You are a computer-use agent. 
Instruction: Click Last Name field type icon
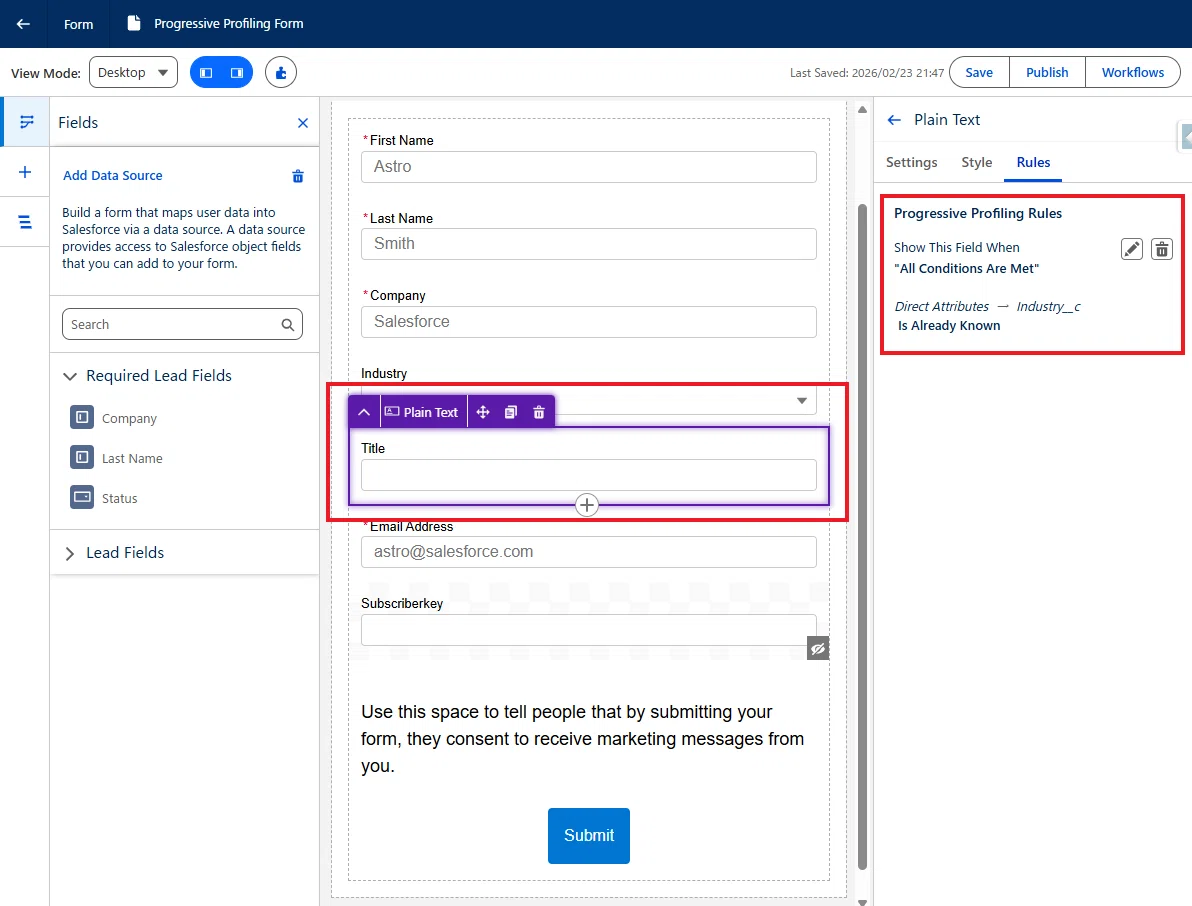[82, 458]
